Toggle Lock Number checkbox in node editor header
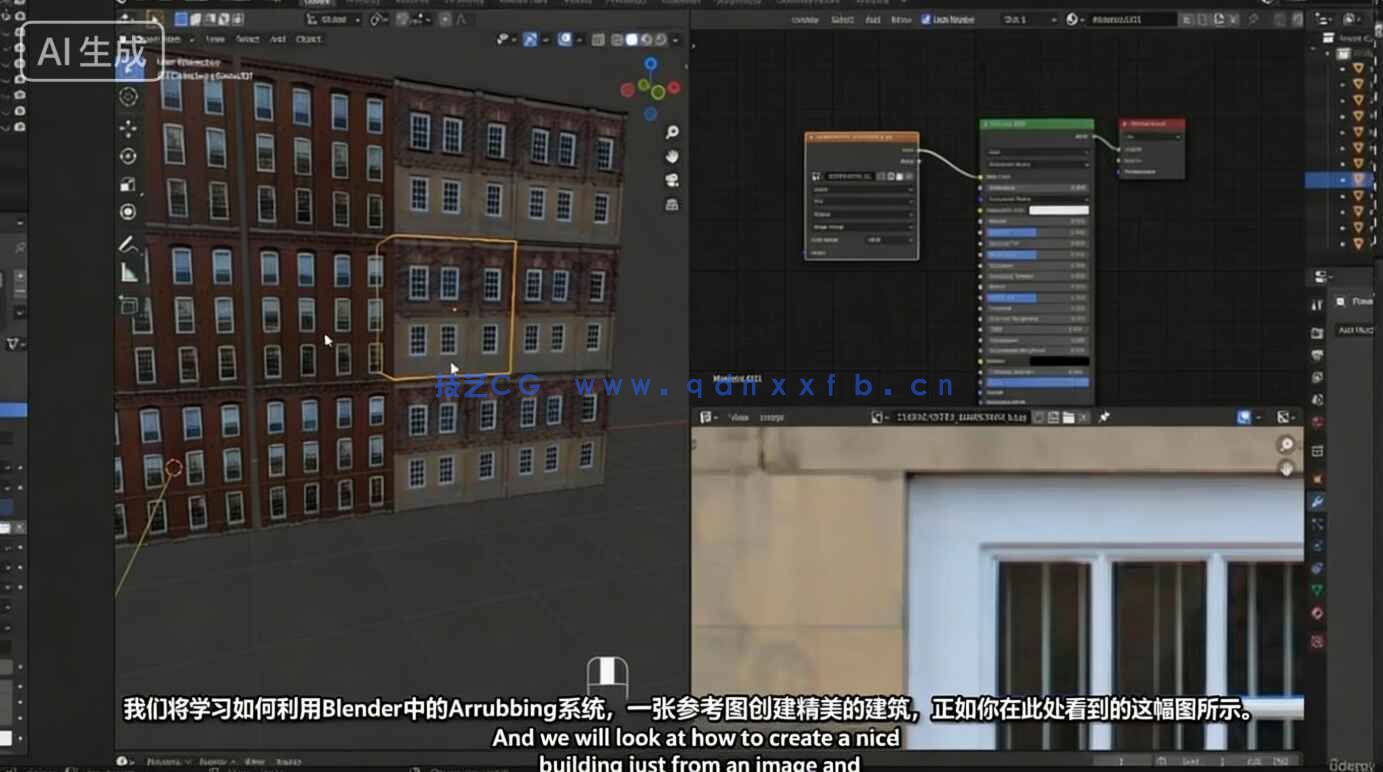Viewport: 1383px width, 772px height. coord(926,18)
